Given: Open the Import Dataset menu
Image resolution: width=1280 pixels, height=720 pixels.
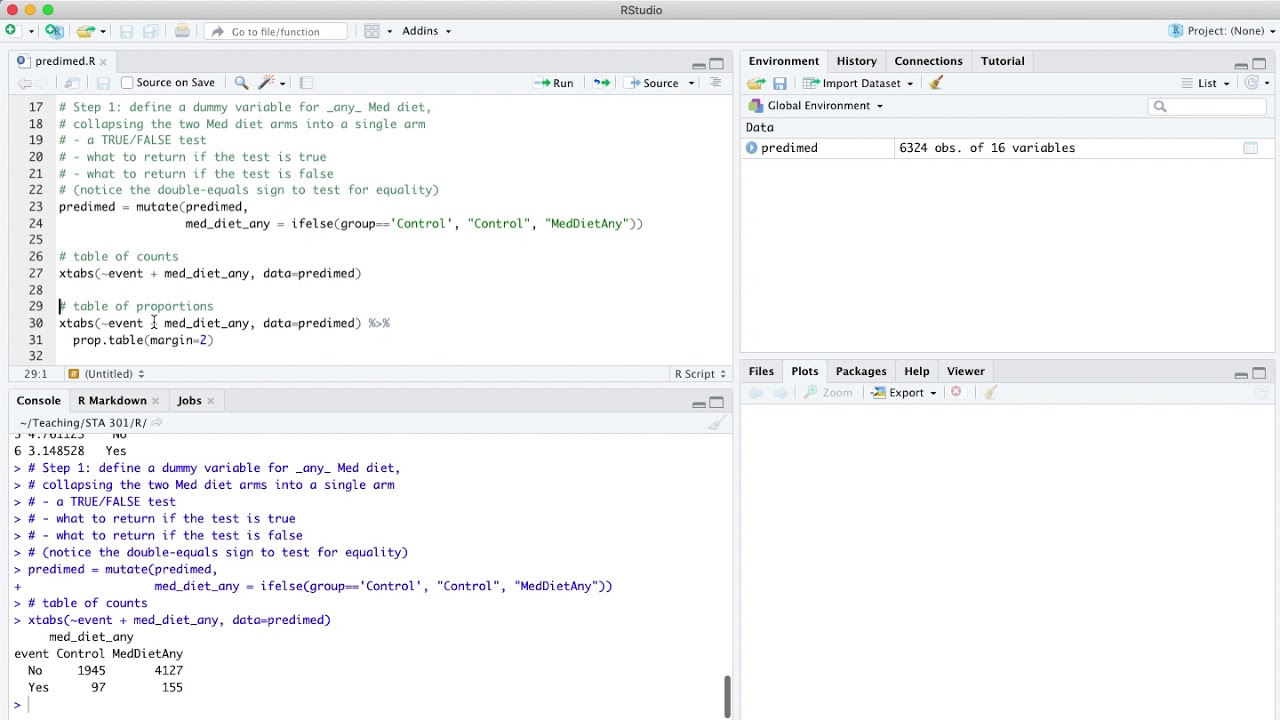Looking at the screenshot, I should click(x=858, y=83).
